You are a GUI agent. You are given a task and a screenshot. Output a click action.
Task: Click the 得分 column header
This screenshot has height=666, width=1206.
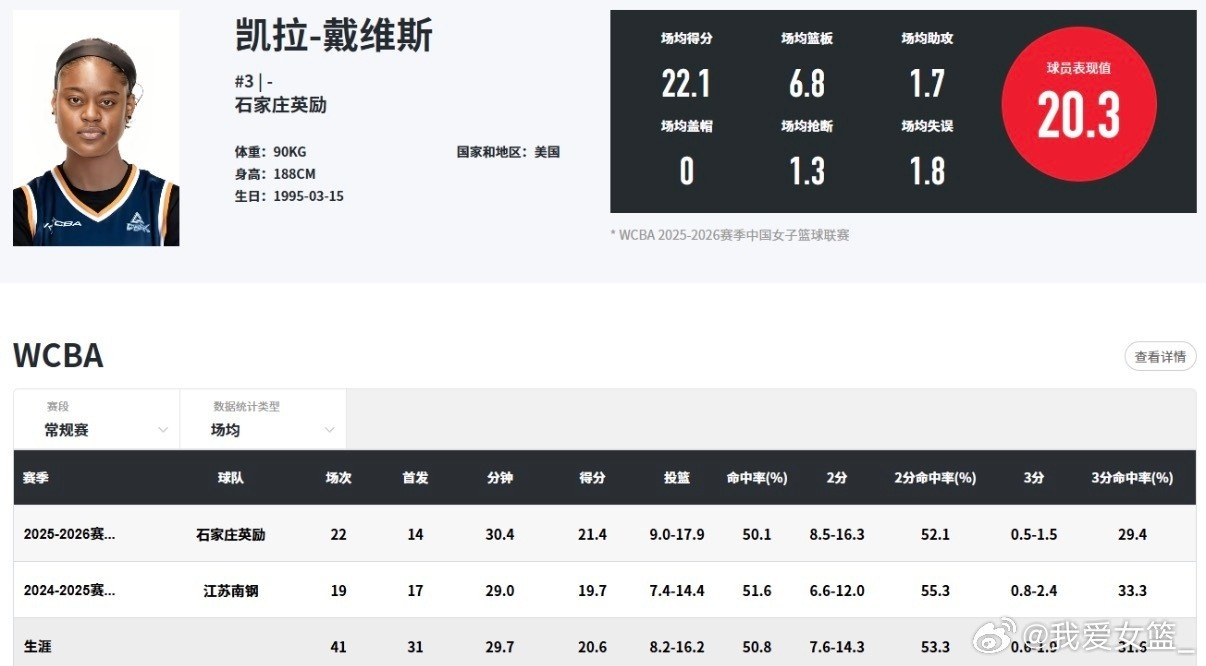click(x=592, y=478)
